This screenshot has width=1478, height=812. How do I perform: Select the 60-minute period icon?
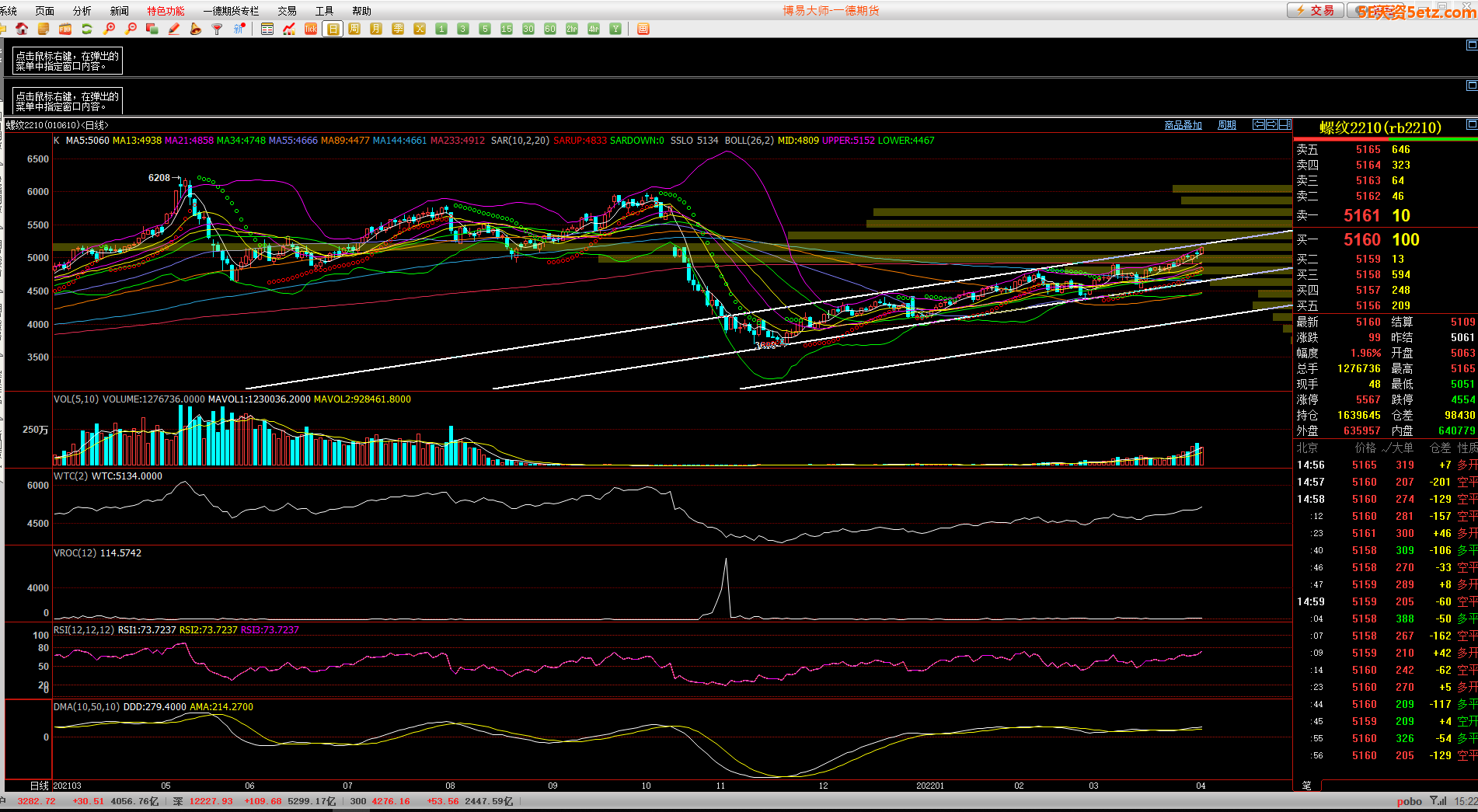click(550, 29)
